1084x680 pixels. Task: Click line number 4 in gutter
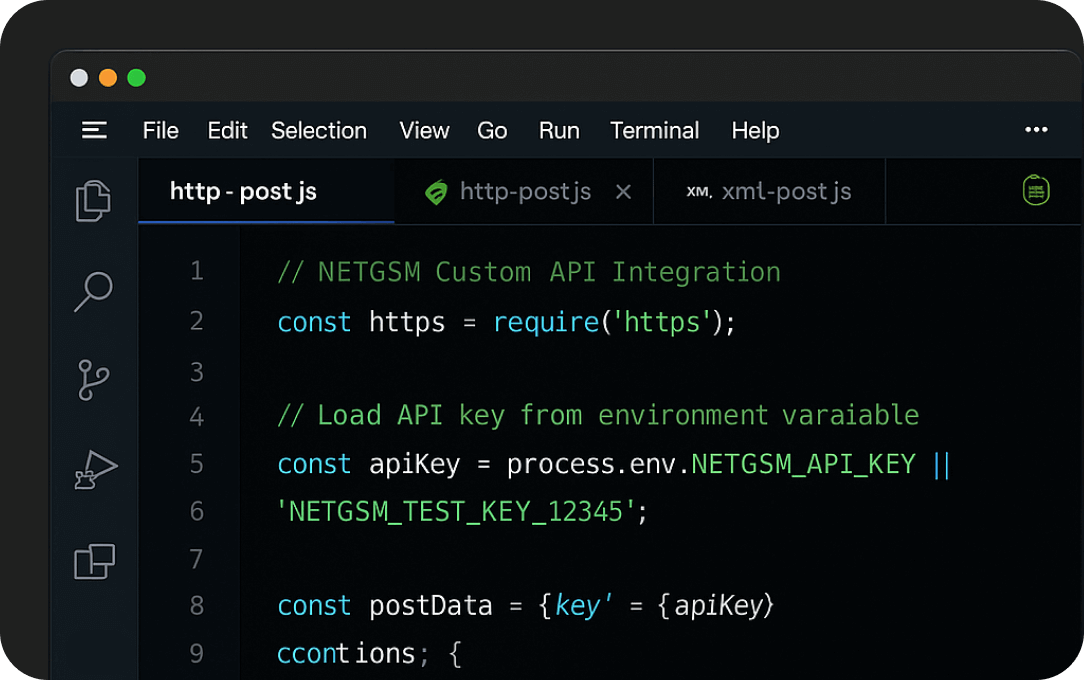point(197,417)
